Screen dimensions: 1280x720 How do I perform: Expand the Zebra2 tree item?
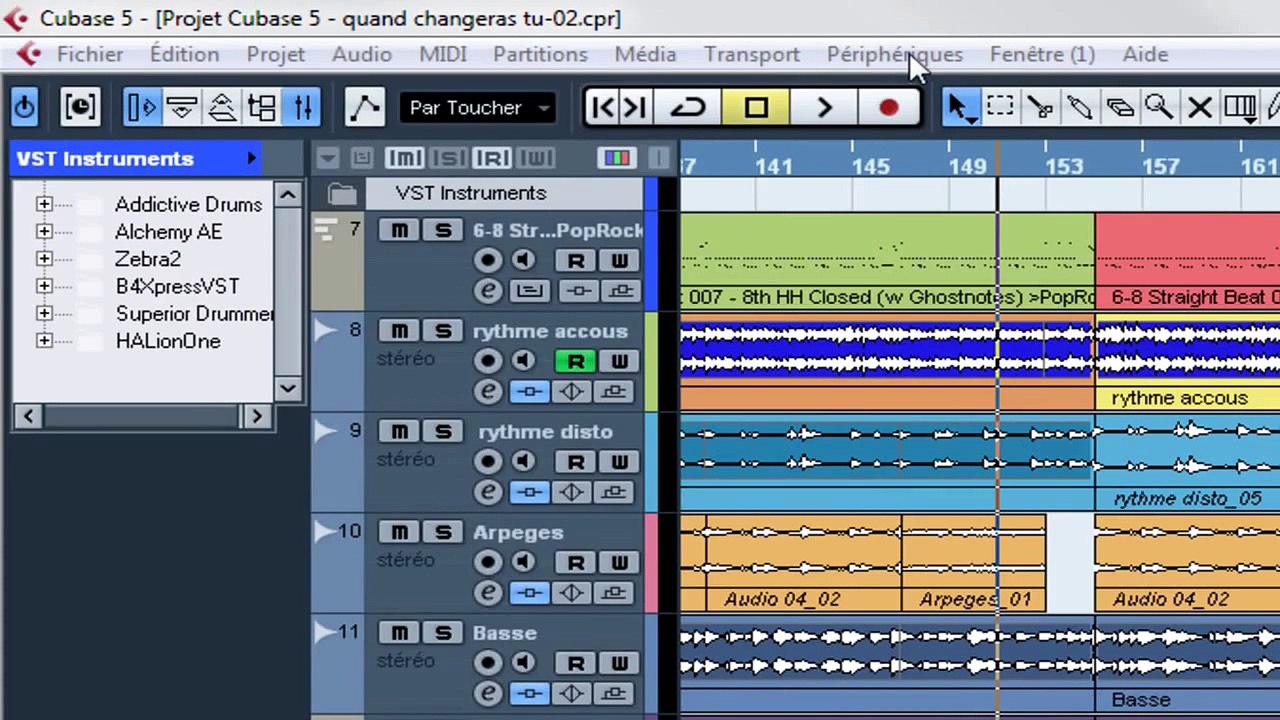pos(44,258)
